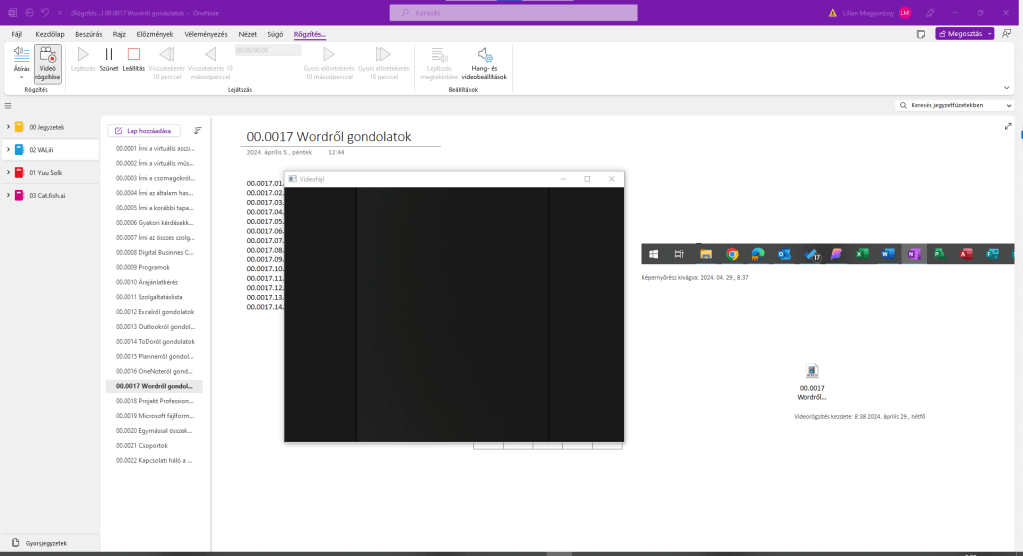Open the Beszúrás ribbon tab
This screenshot has height=556, width=1023.
click(x=89, y=34)
